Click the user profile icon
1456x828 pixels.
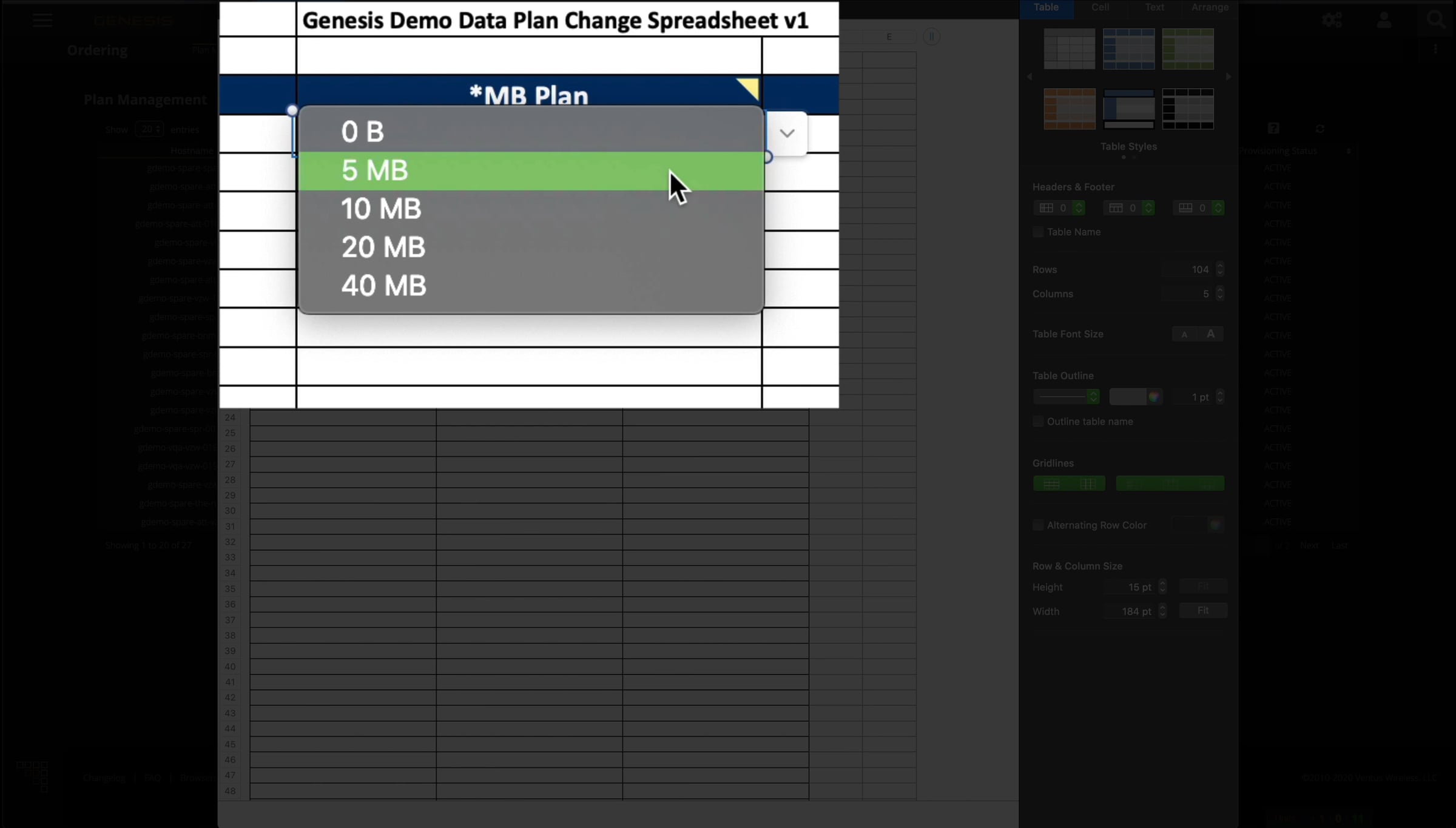click(1384, 20)
